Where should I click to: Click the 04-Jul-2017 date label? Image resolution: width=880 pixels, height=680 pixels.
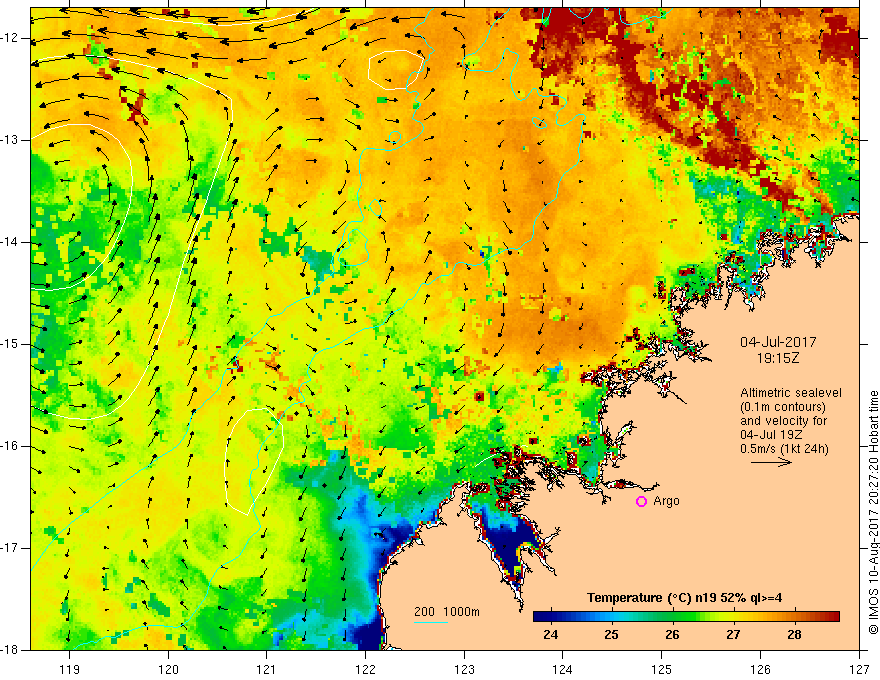pos(778,342)
